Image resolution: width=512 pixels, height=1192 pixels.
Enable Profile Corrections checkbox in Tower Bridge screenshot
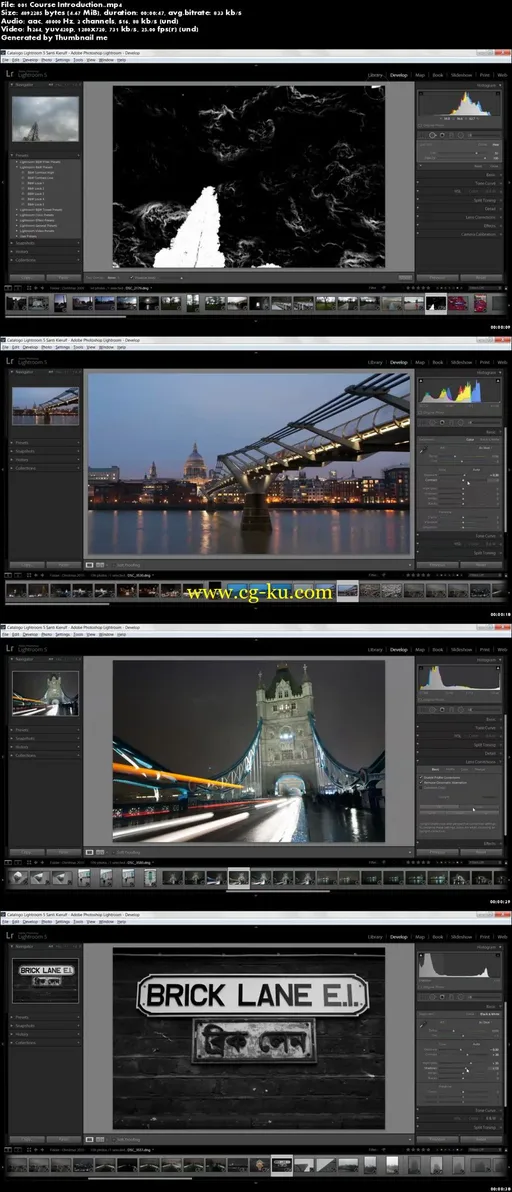coord(422,777)
